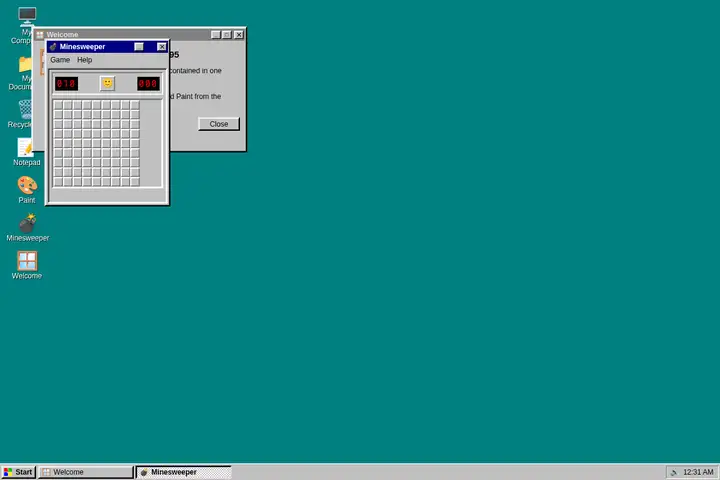The width and height of the screenshot is (720, 480).
Task: Open the Help menu in Minesweeper
Action: coord(84,60)
